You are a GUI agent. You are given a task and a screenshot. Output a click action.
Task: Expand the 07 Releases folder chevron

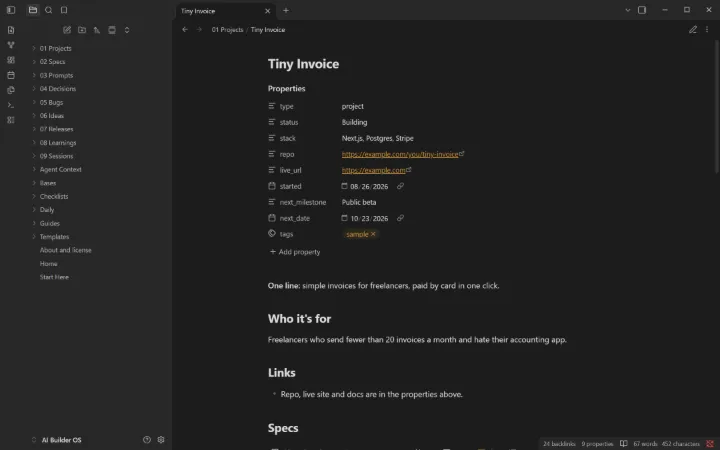click(34, 129)
